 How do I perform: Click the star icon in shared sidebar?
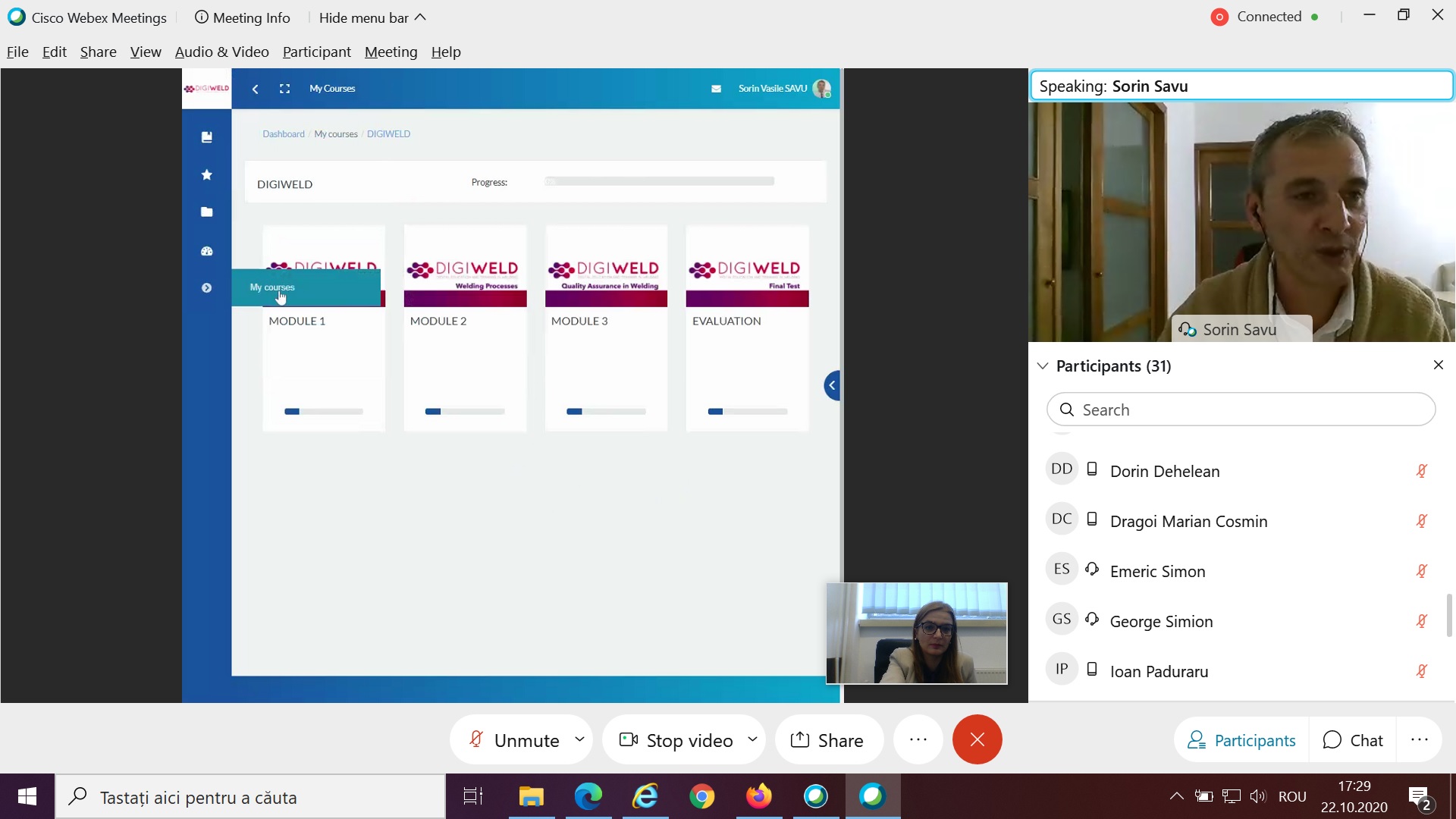(x=206, y=175)
